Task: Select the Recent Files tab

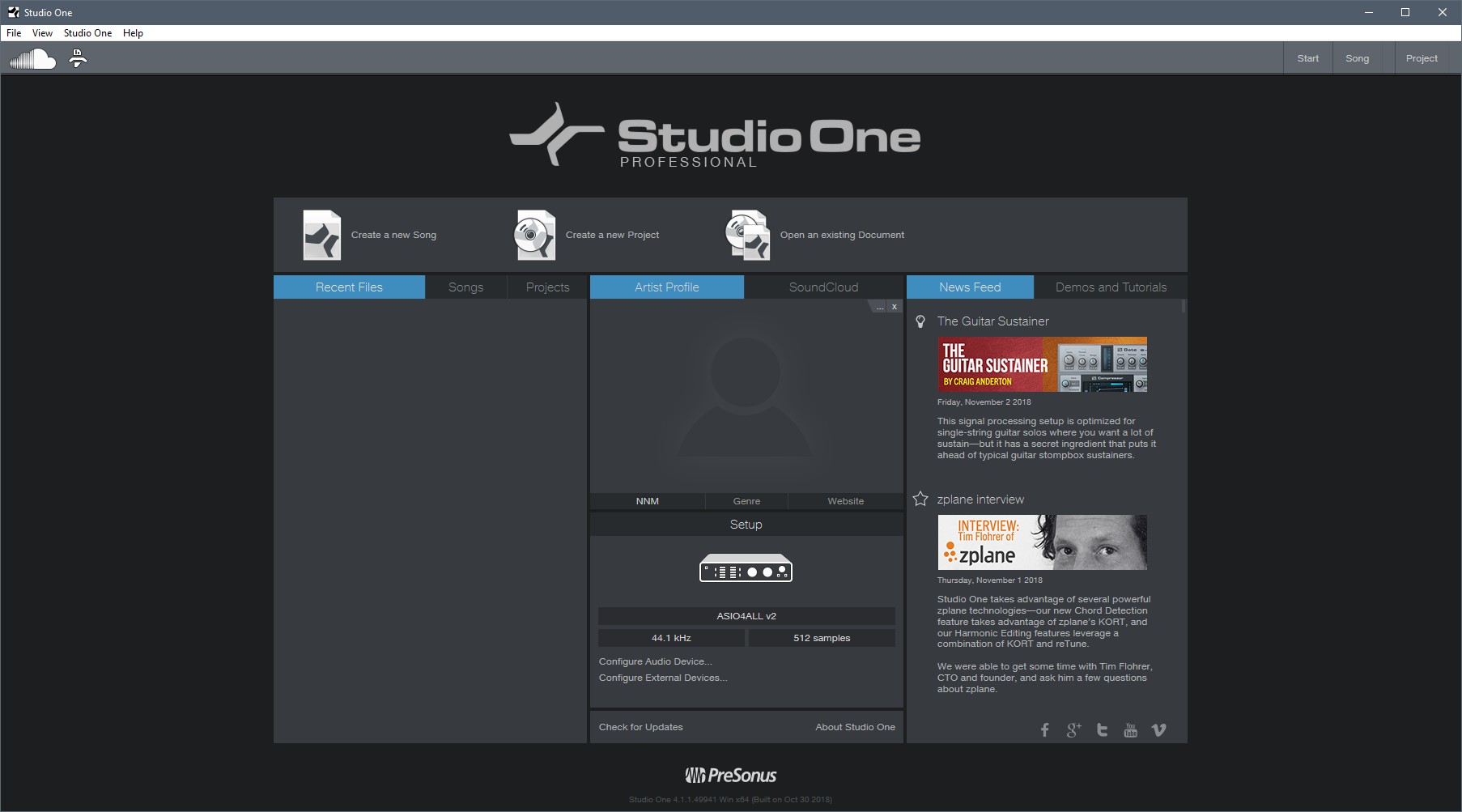Action: click(x=349, y=287)
